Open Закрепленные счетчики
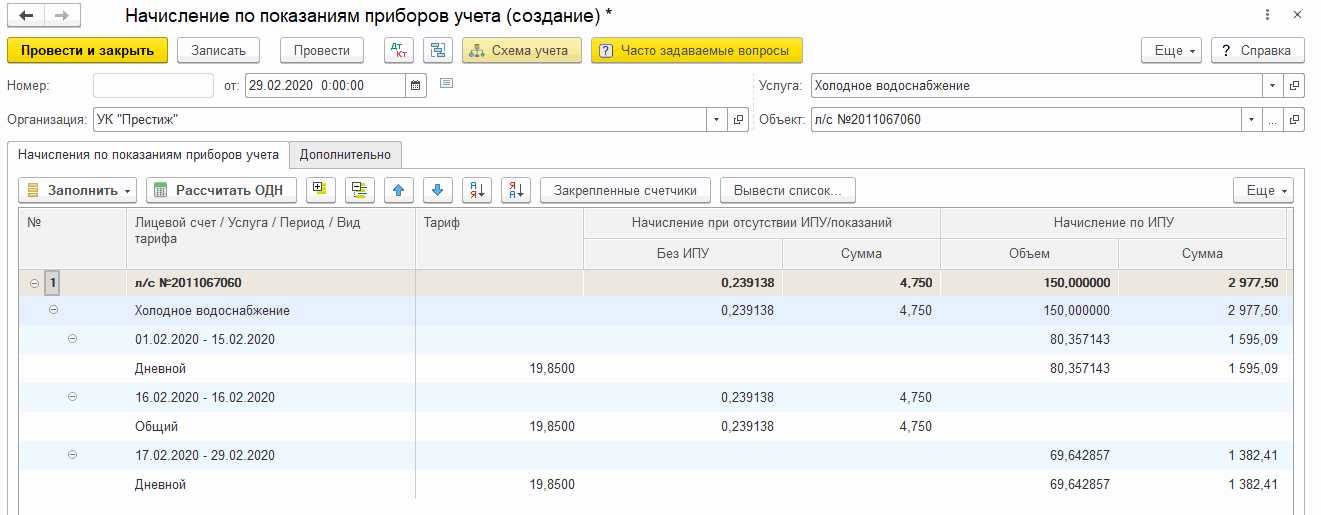The image size is (1321, 515). pyautogui.click(x=625, y=190)
